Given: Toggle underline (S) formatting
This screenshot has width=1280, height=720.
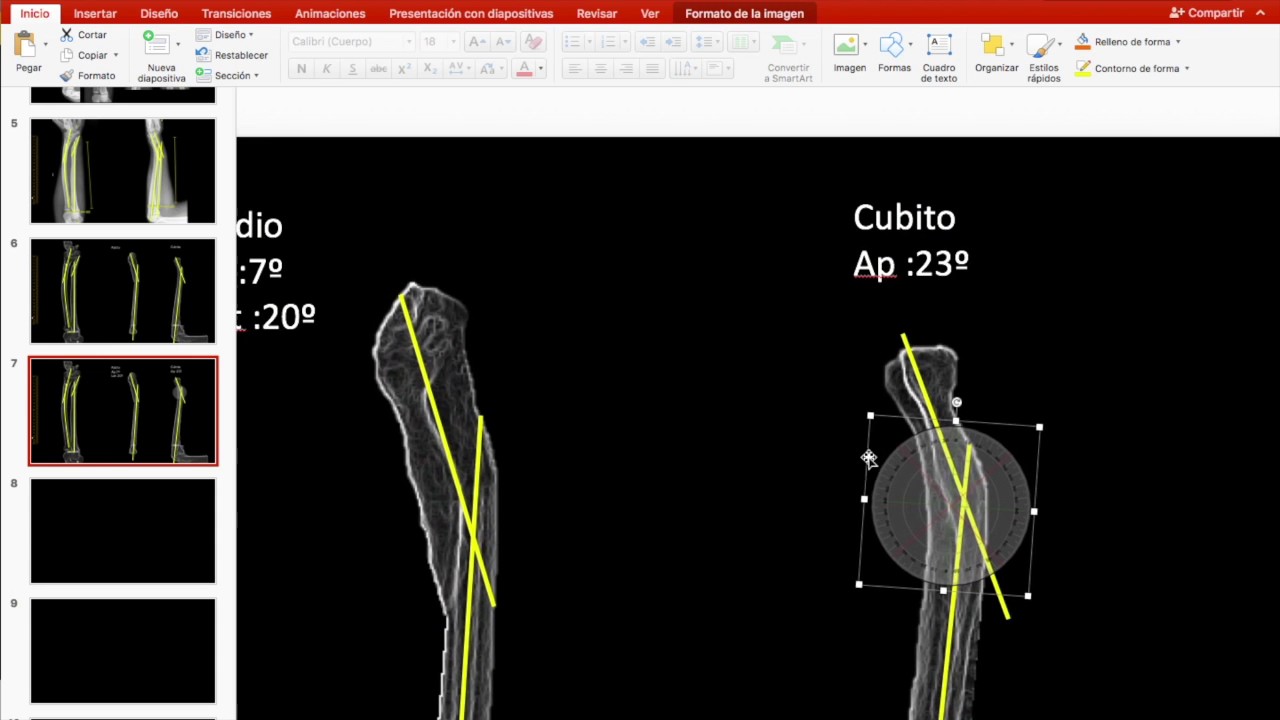Looking at the screenshot, I should (x=352, y=69).
